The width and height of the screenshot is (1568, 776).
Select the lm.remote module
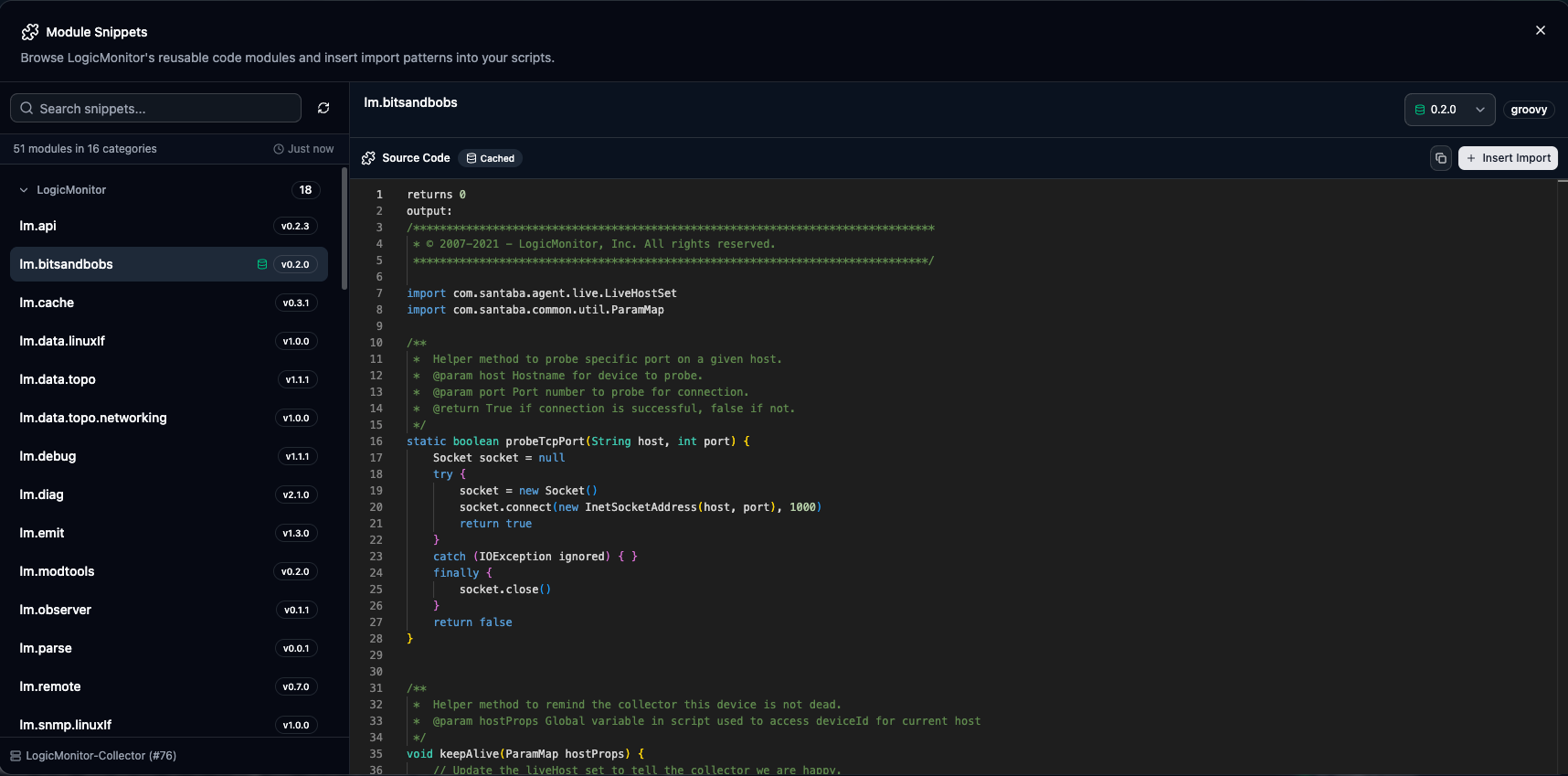coord(169,686)
